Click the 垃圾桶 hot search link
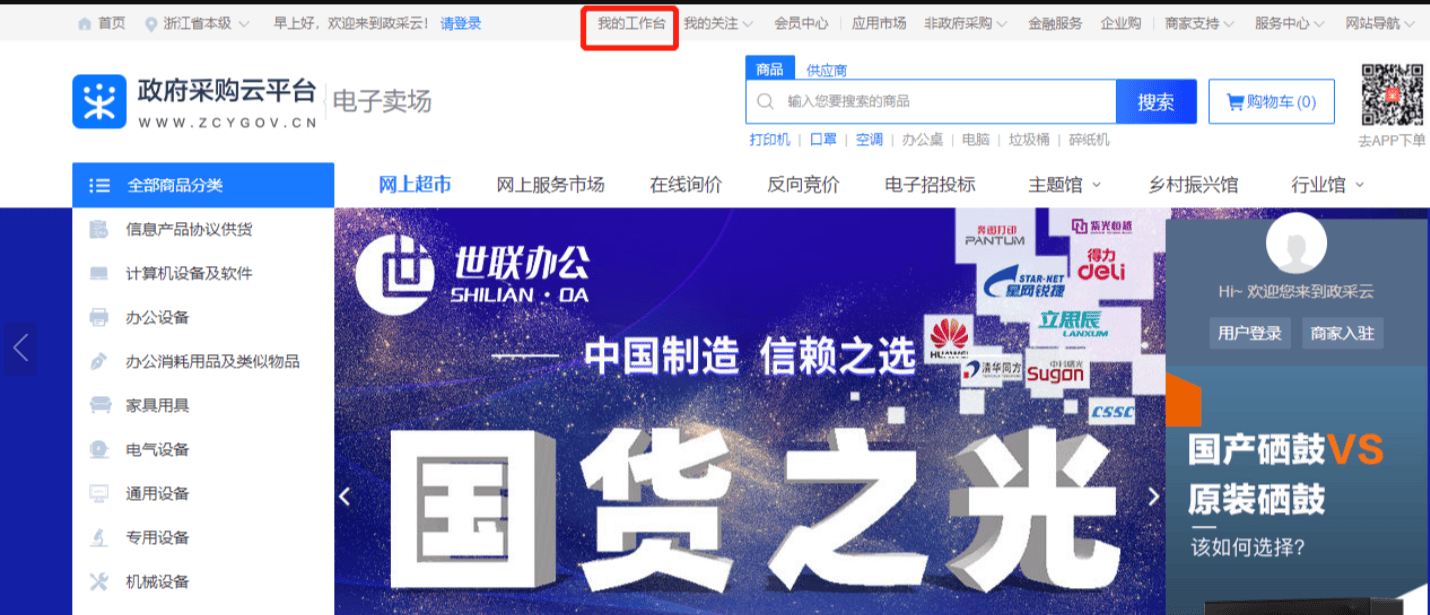The width and height of the screenshot is (1430, 615). [x=1028, y=139]
